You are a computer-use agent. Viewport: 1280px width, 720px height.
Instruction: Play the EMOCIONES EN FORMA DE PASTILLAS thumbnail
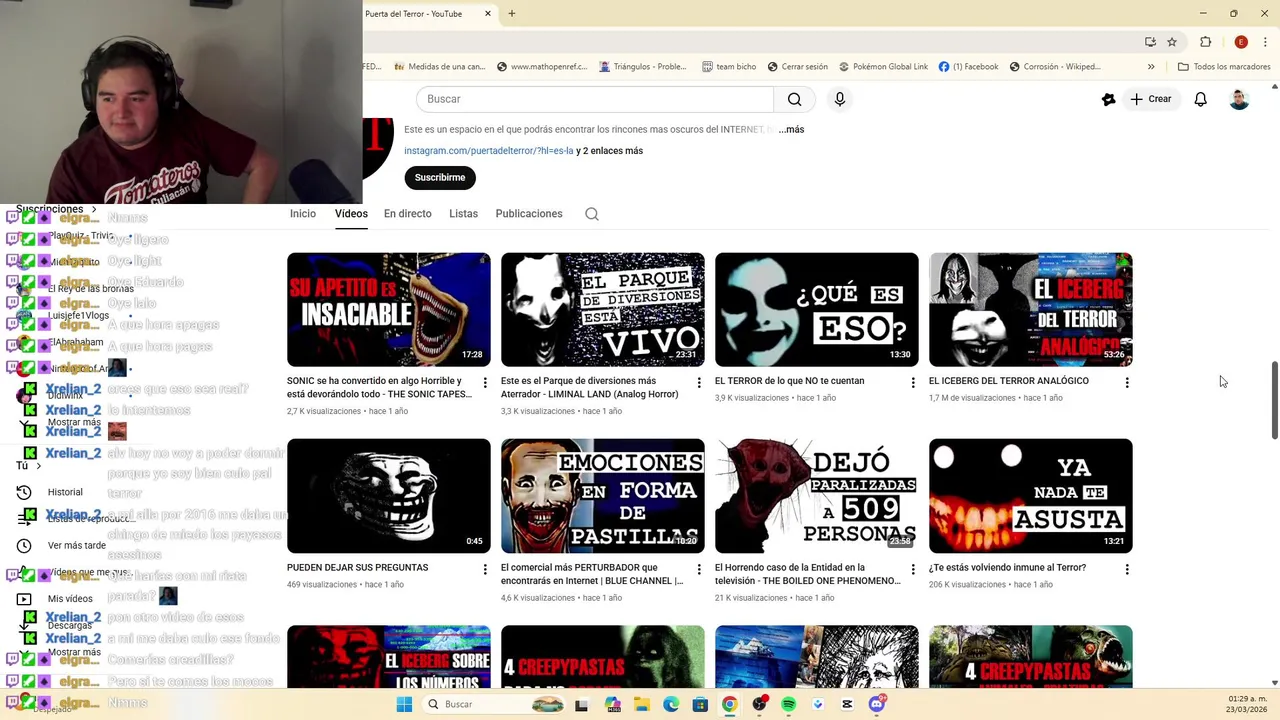603,496
